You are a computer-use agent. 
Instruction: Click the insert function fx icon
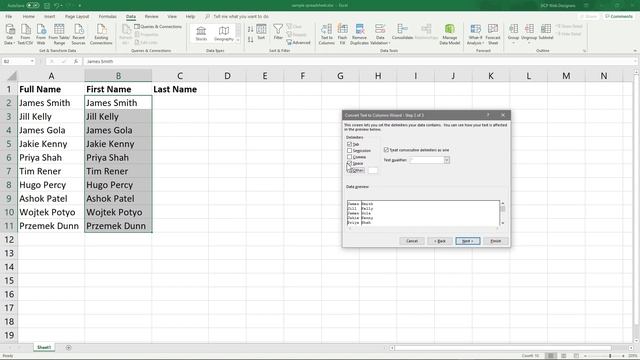coord(76,61)
